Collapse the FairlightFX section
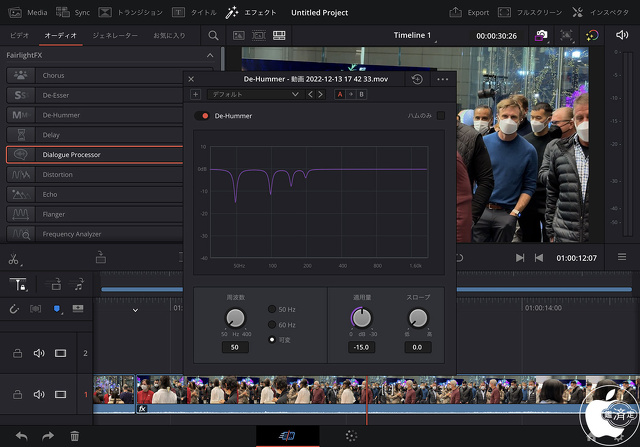Screen dimensions: 640x447 coord(209,55)
